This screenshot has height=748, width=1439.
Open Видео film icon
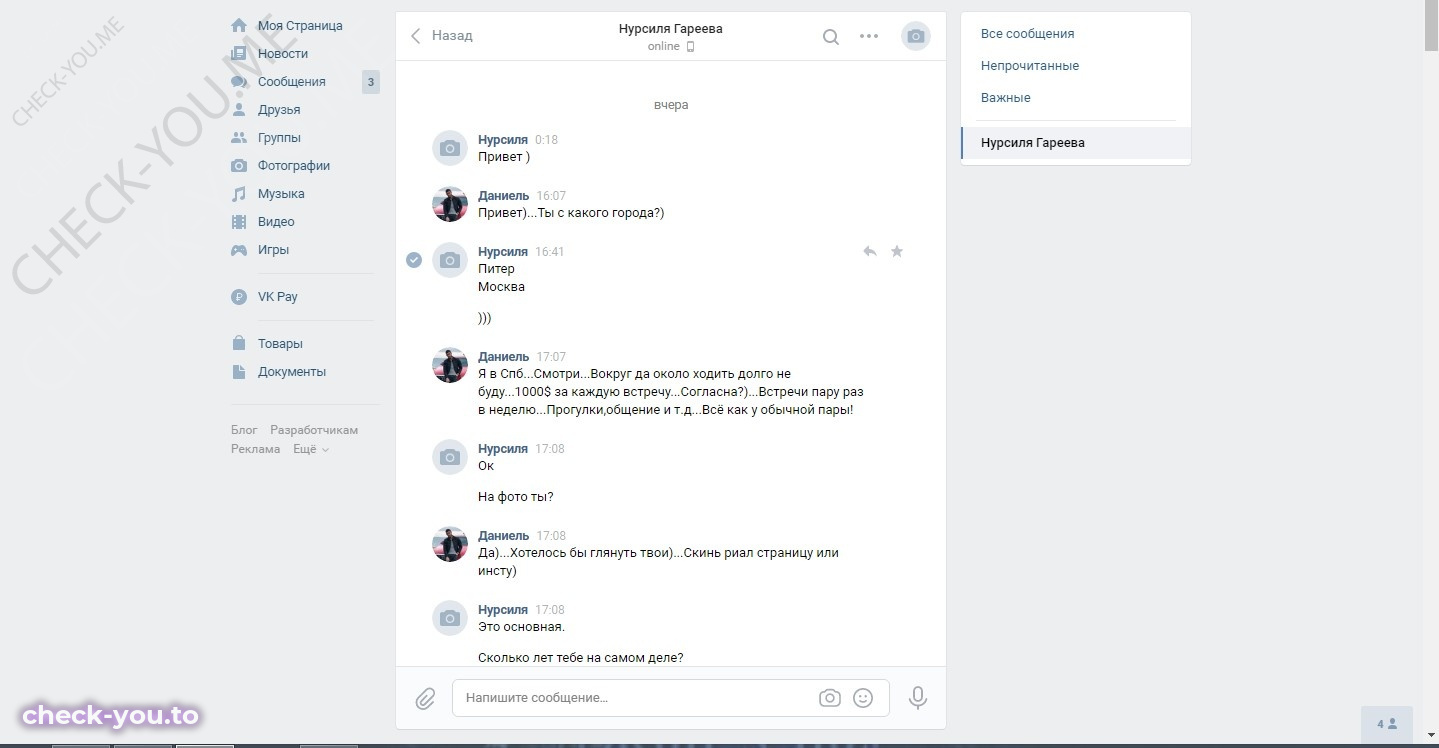(x=239, y=221)
